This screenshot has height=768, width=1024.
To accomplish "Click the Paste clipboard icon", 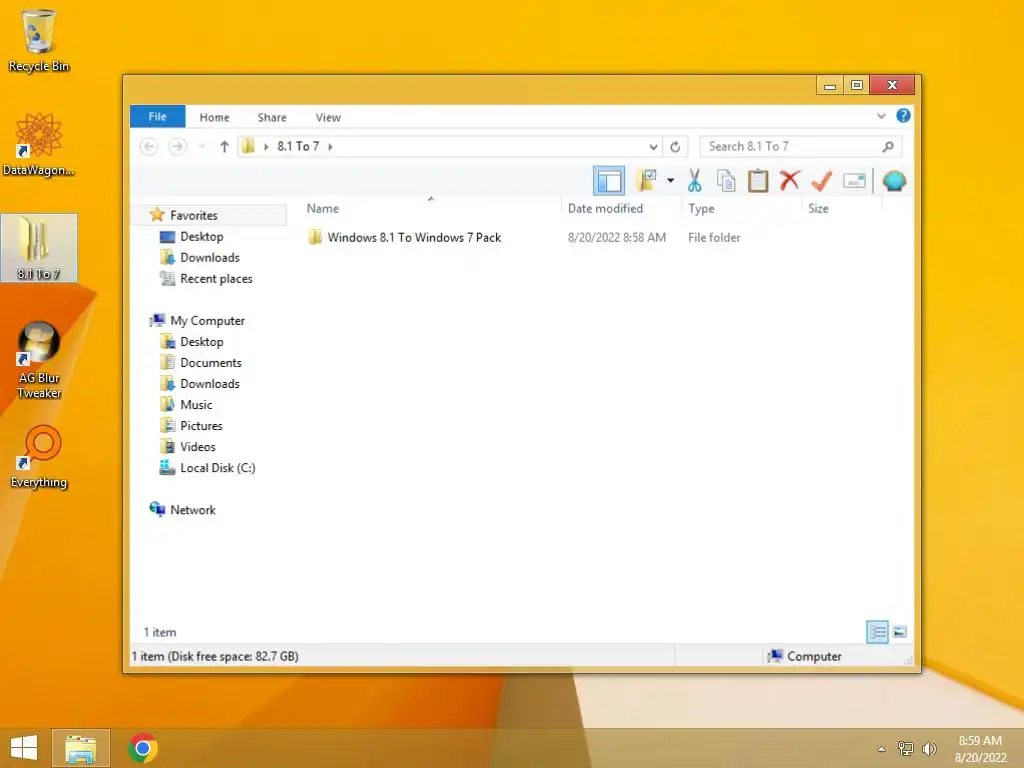I will (758, 181).
